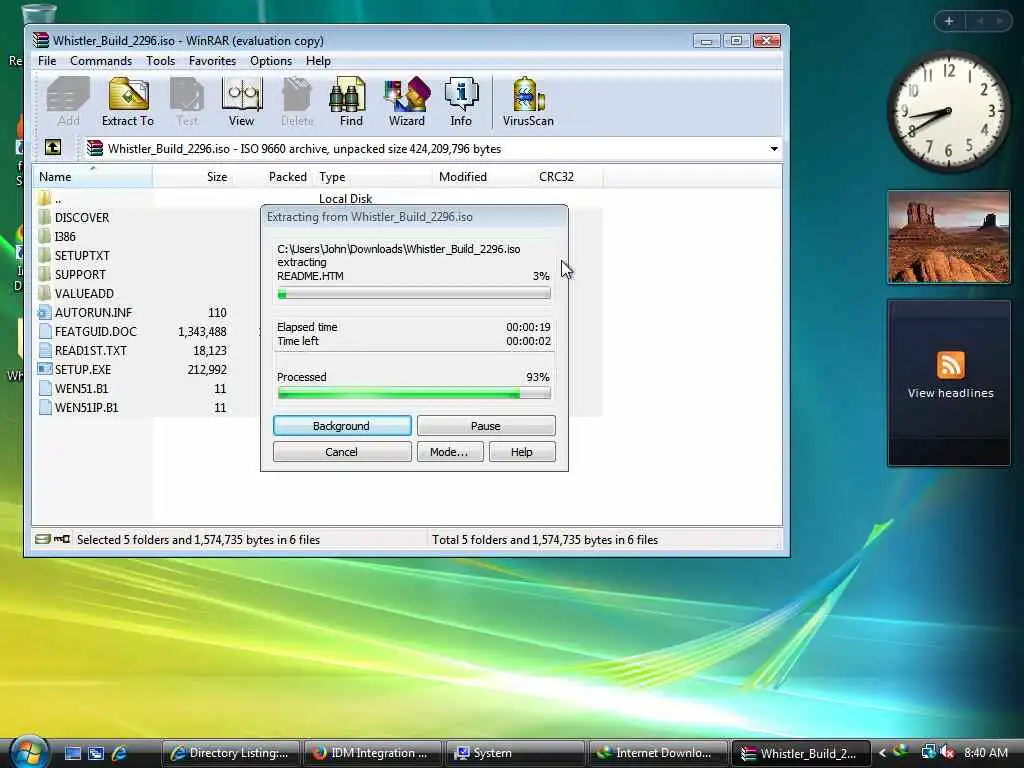Open the Help menu
The image size is (1024, 768).
(318, 61)
